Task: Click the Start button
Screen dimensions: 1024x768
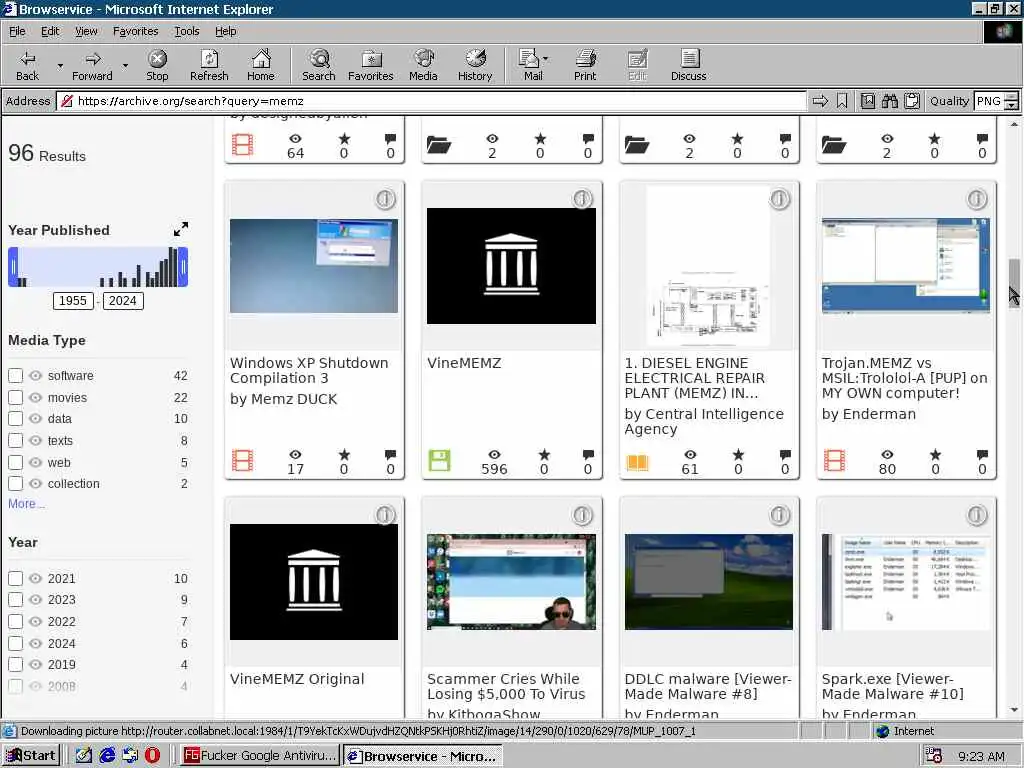Action: coord(31,756)
